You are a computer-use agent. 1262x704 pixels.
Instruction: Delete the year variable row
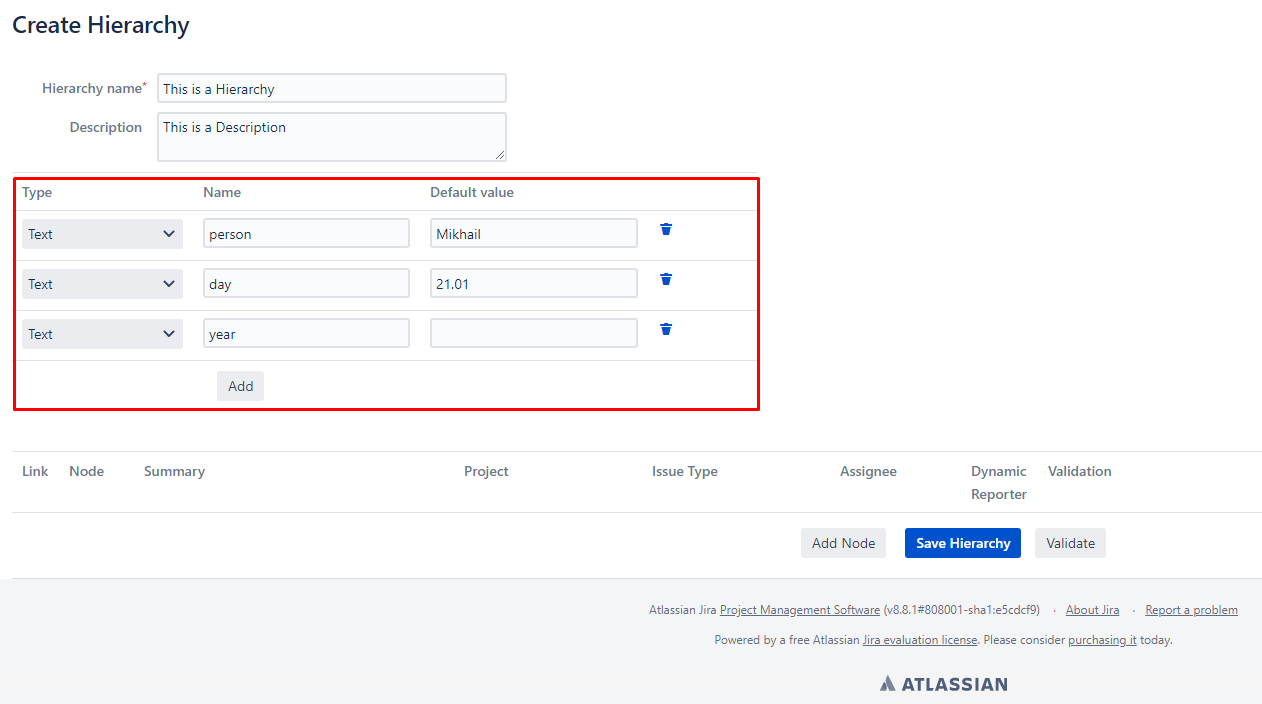(x=666, y=329)
